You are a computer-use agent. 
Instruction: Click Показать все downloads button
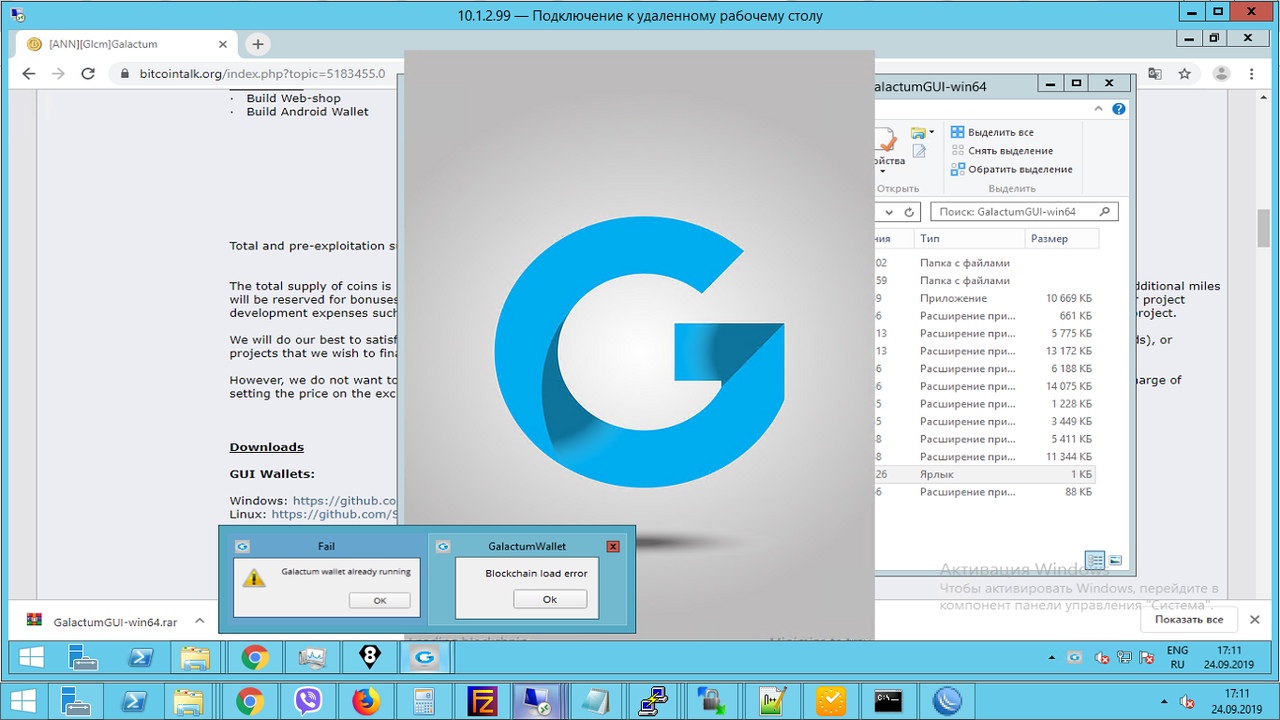pos(1189,620)
